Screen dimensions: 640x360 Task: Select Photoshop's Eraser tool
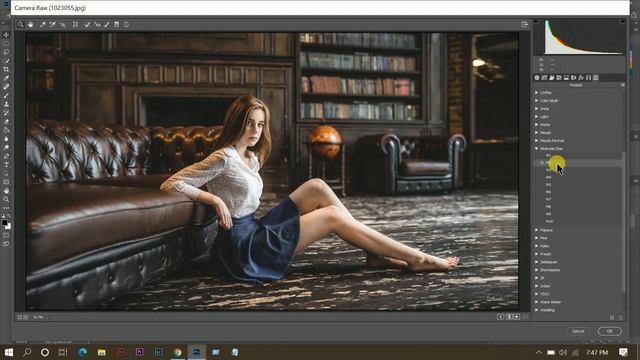6,122
